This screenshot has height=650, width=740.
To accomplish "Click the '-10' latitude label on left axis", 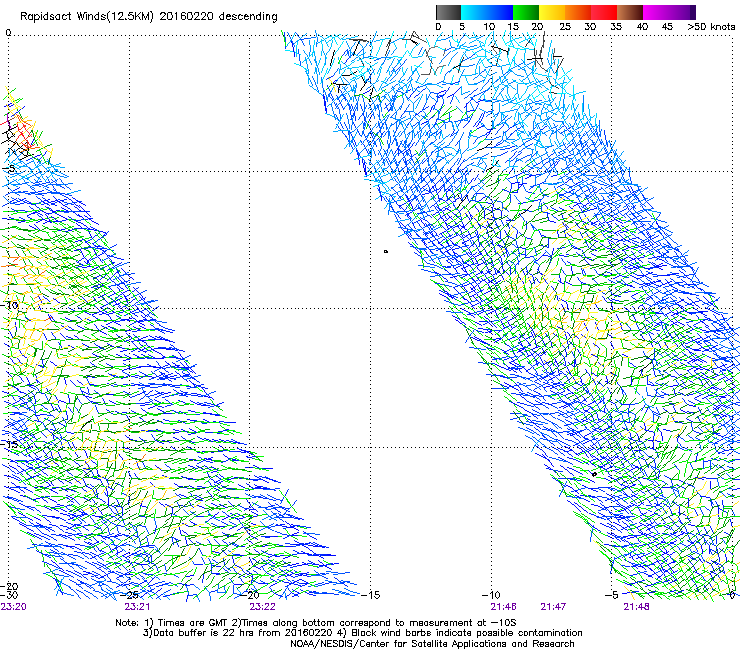I will point(9,305).
